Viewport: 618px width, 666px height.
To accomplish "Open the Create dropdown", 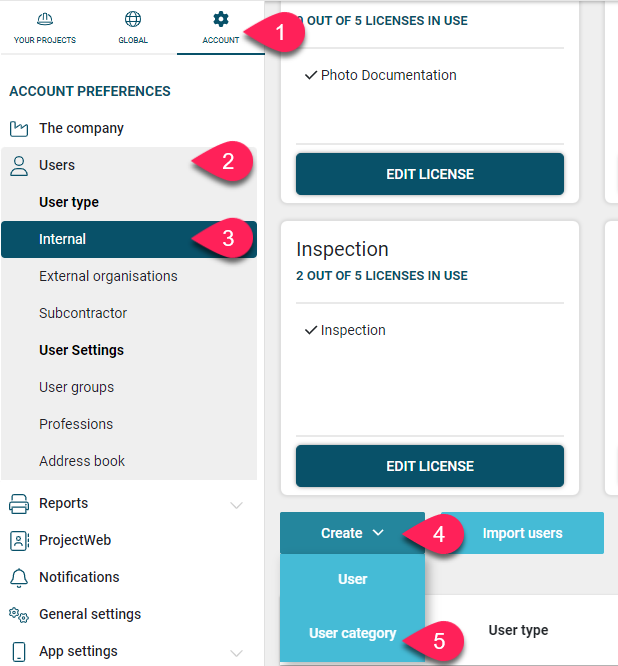I will pyautogui.click(x=353, y=533).
